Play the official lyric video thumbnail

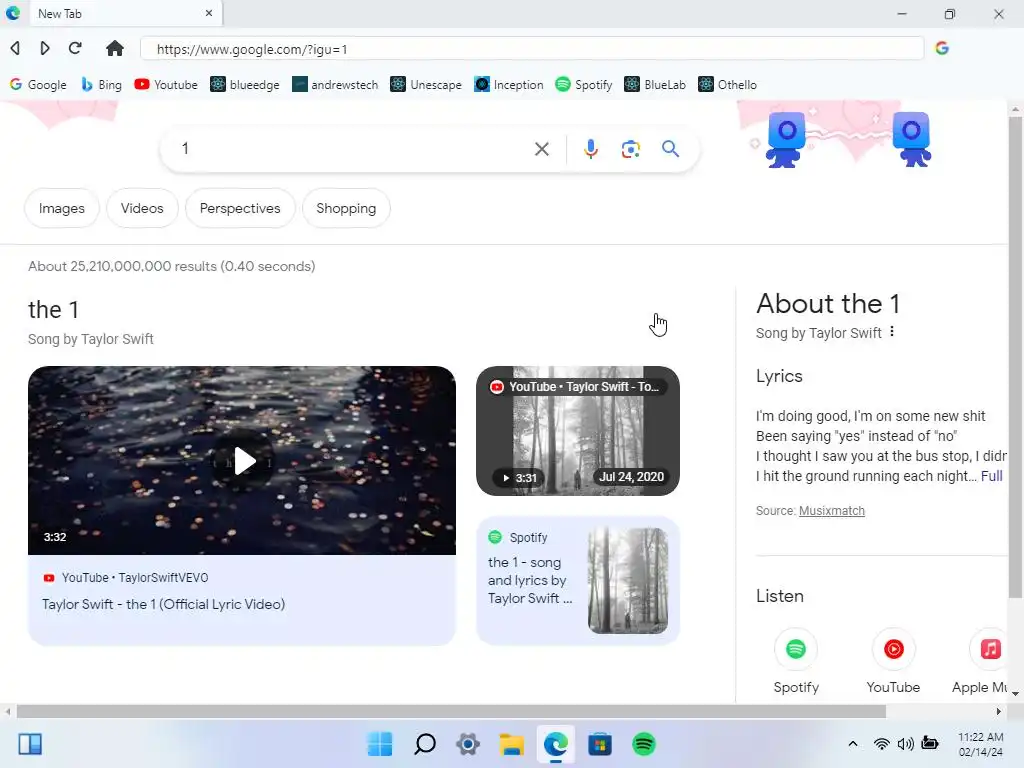(x=242, y=460)
